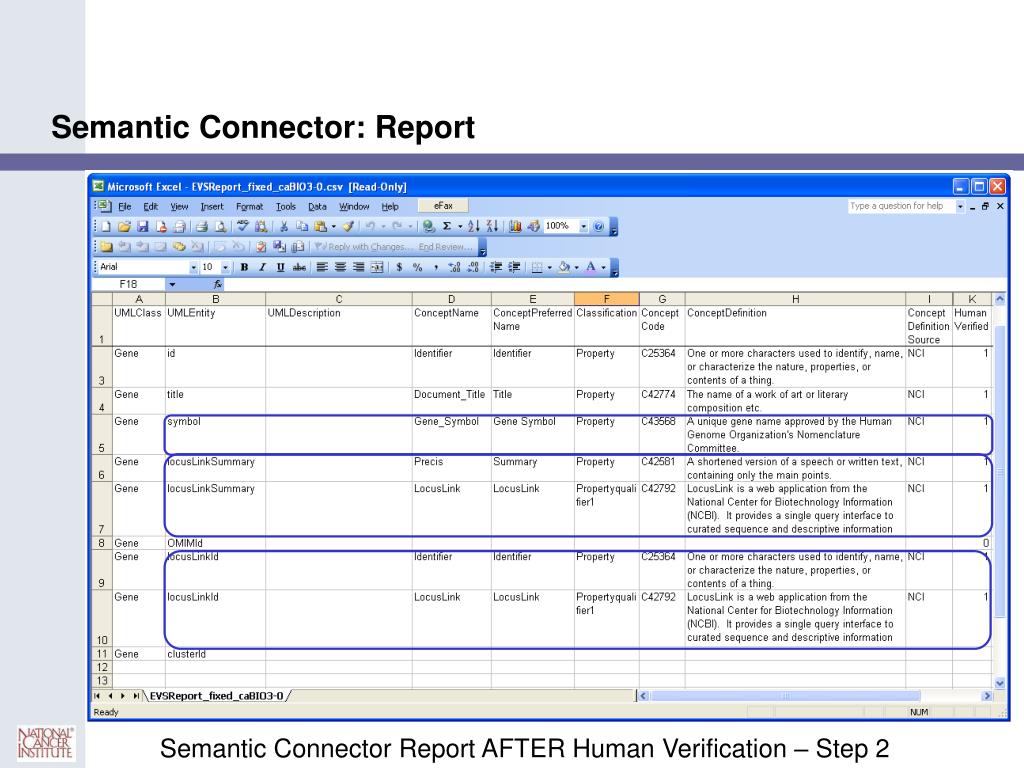Click the Merge and Center icon

[377, 267]
